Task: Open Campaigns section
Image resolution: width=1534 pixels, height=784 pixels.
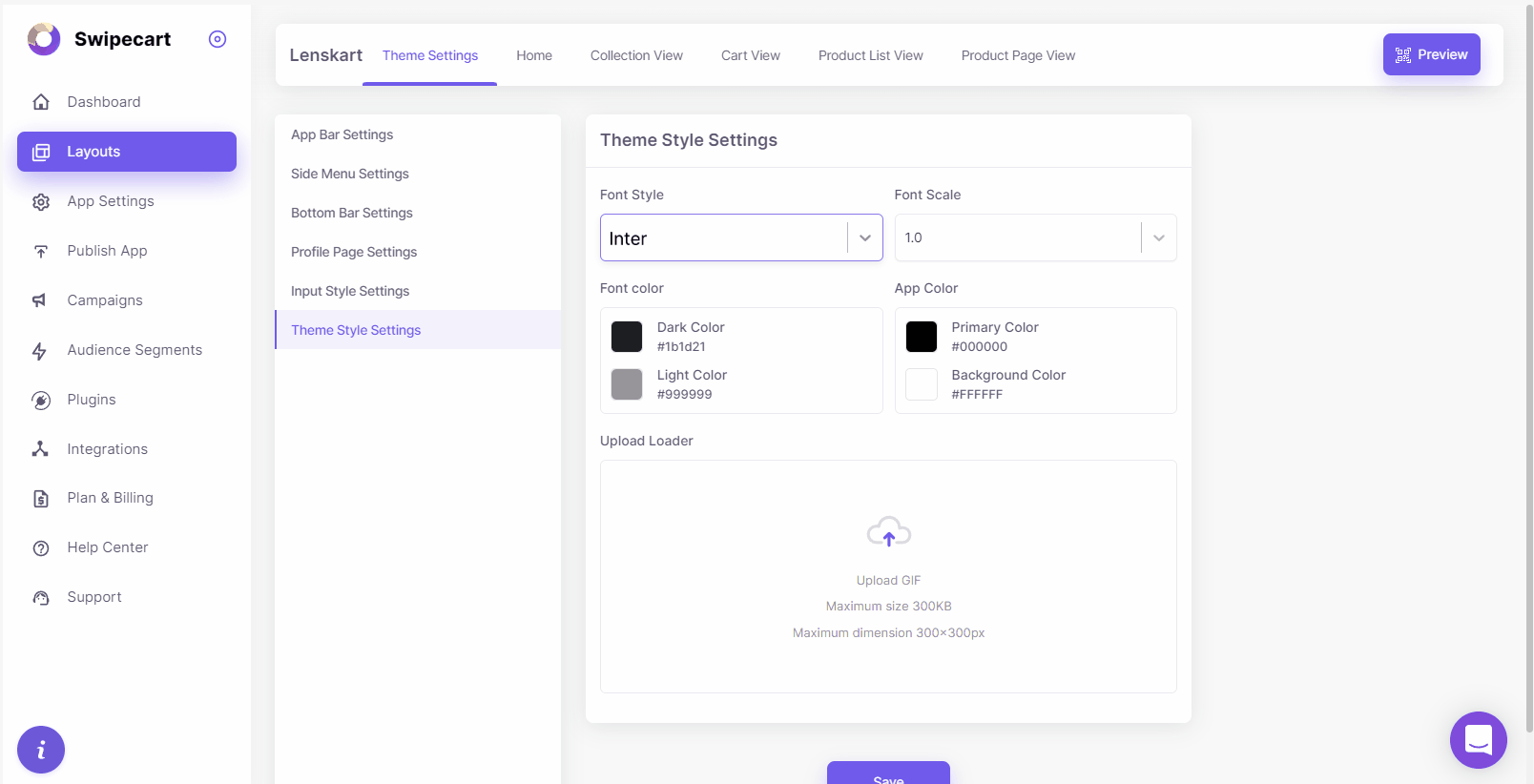Action: [x=127, y=300]
